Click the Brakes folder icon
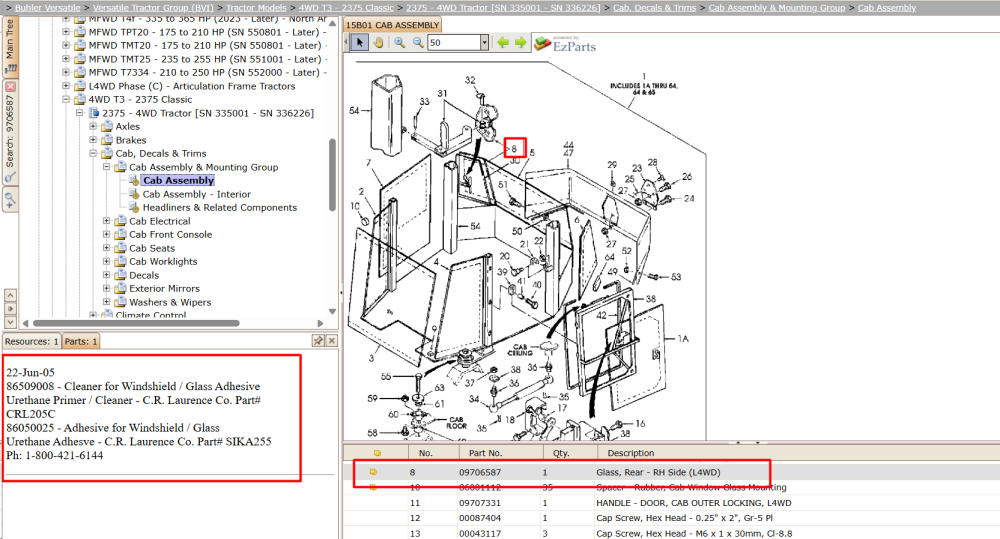Screen dimensions: 1000x539 coord(107,140)
